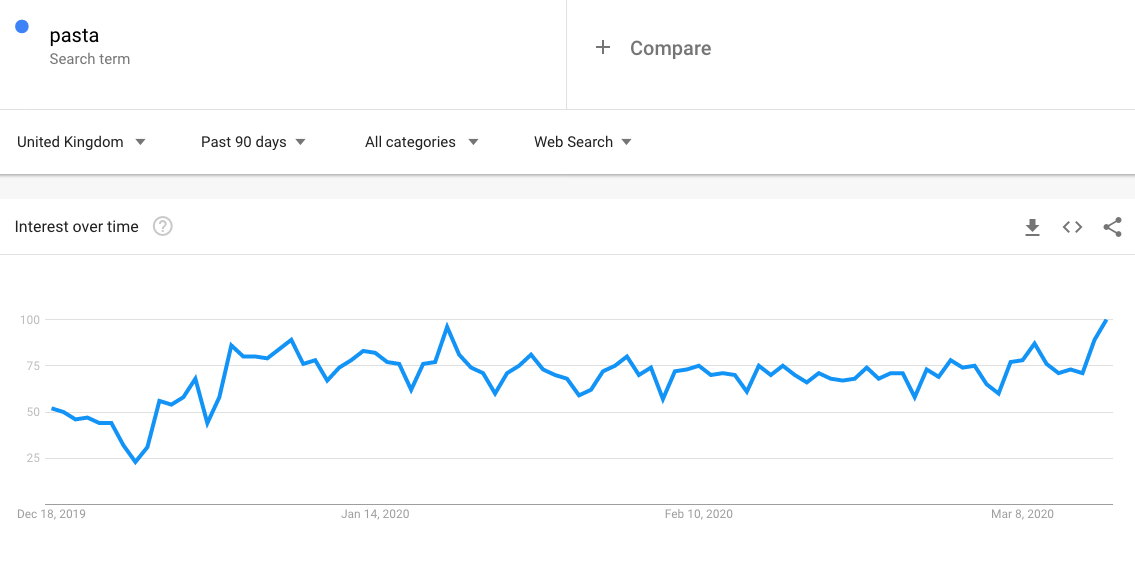The image size is (1135, 574).
Task: Click the Feb 10, 2020 axis label
Action: (699, 514)
